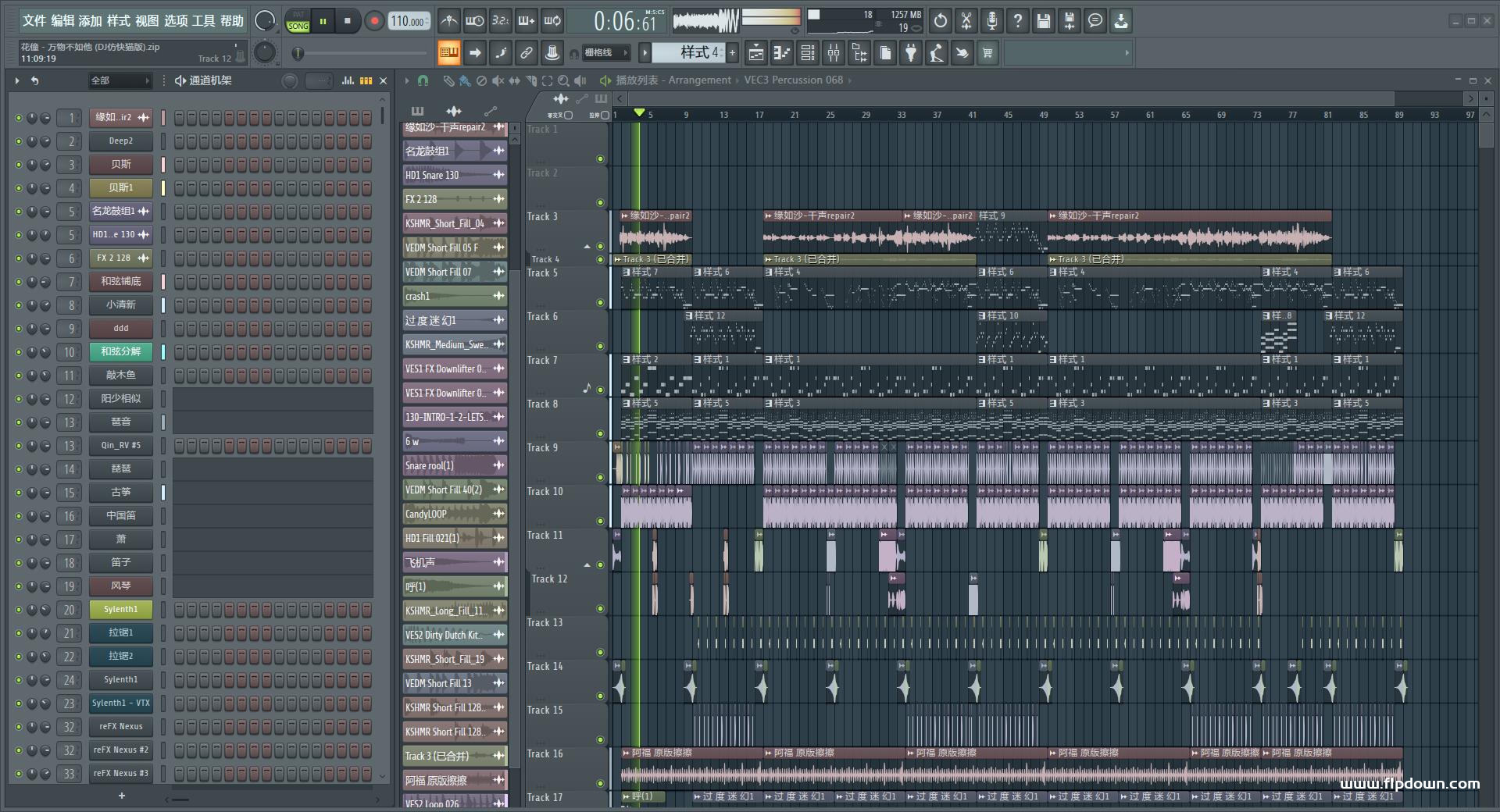Toggle the 3-2-1 countdown before recording
1500x812 pixels.
(x=501, y=21)
